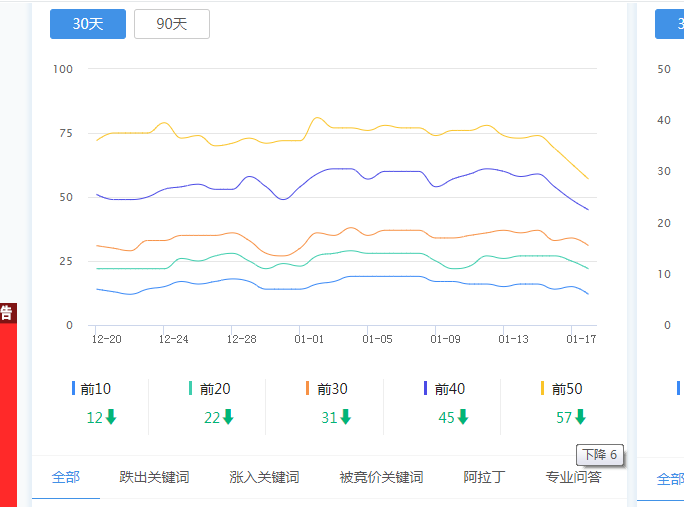
Task: Open the 全部 tab
Action: click(66, 477)
